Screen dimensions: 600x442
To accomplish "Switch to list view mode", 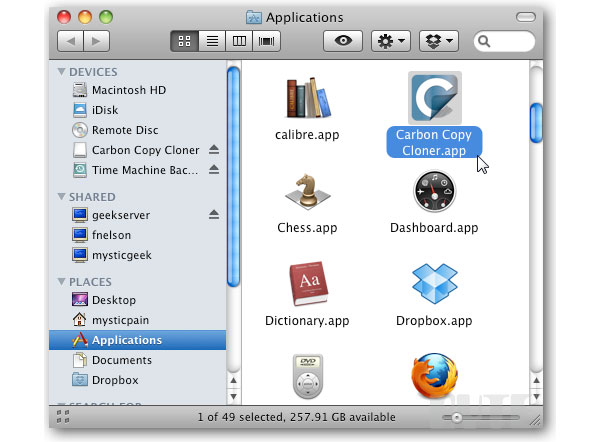I will (212, 41).
